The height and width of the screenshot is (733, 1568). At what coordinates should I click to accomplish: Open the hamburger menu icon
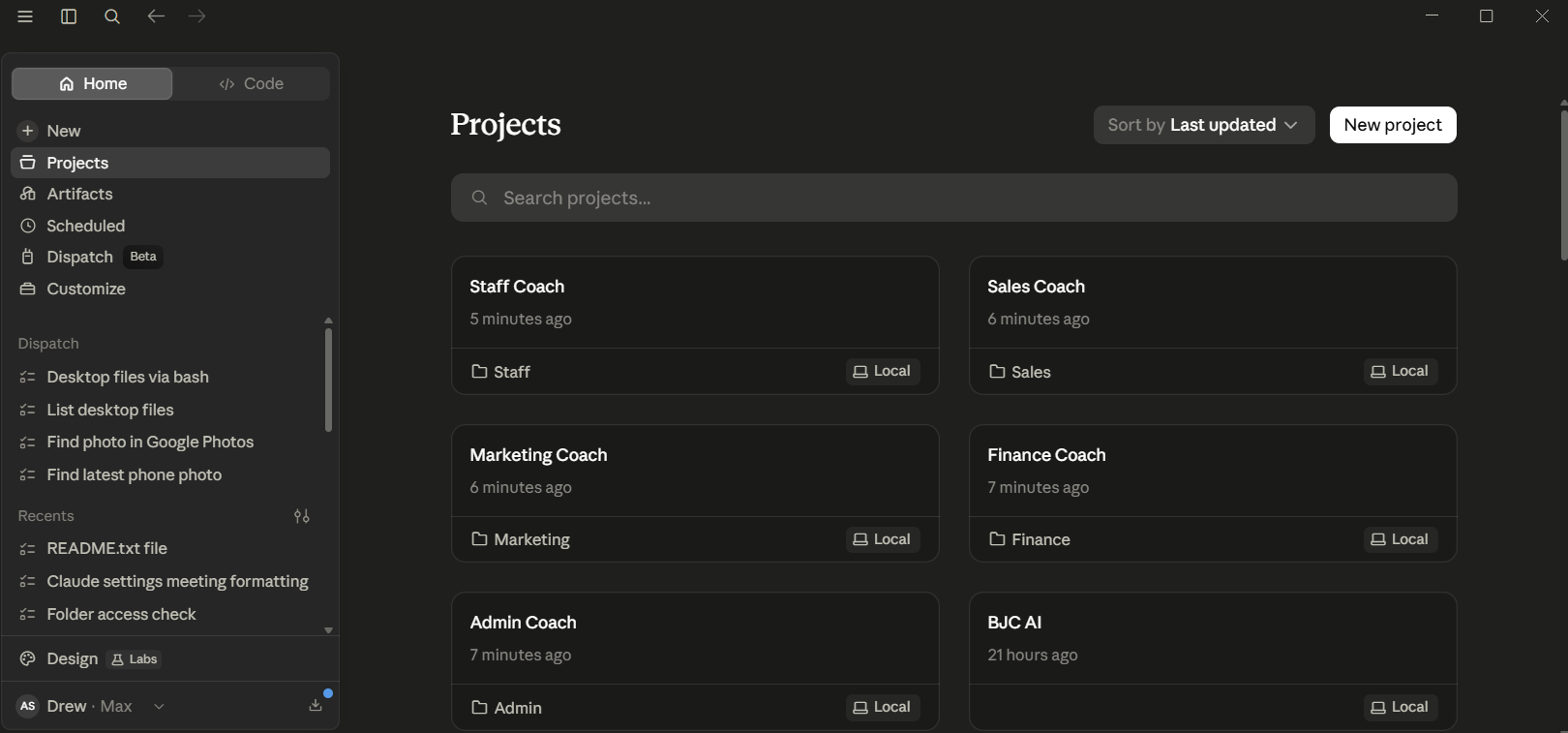[x=25, y=16]
